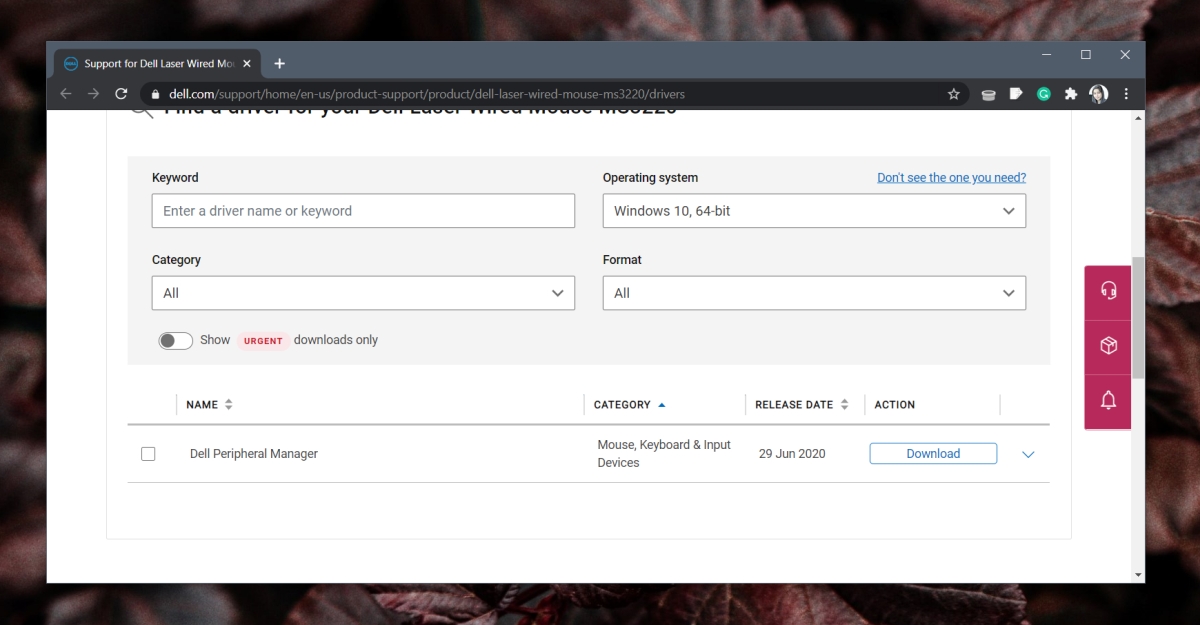Toggle Show urgent downloads only switch

click(175, 341)
